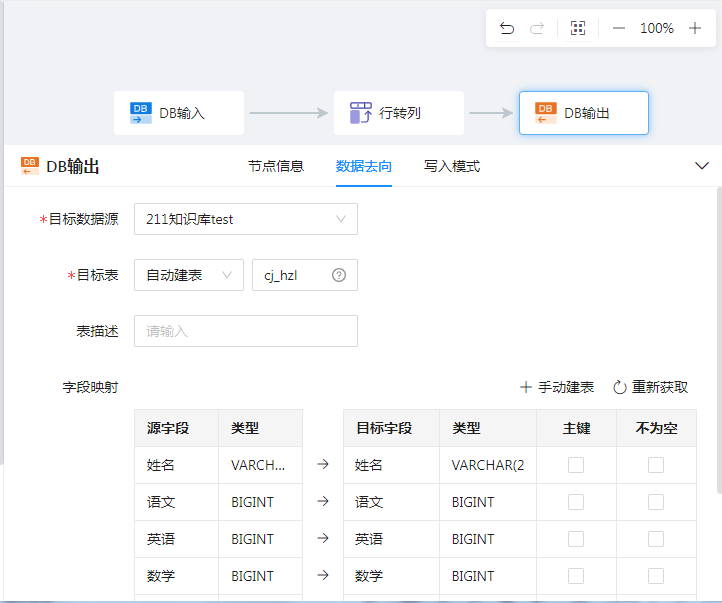Tick the 主键 checkbox for 数学
The height and width of the screenshot is (603, 722).
pos(576,576)
